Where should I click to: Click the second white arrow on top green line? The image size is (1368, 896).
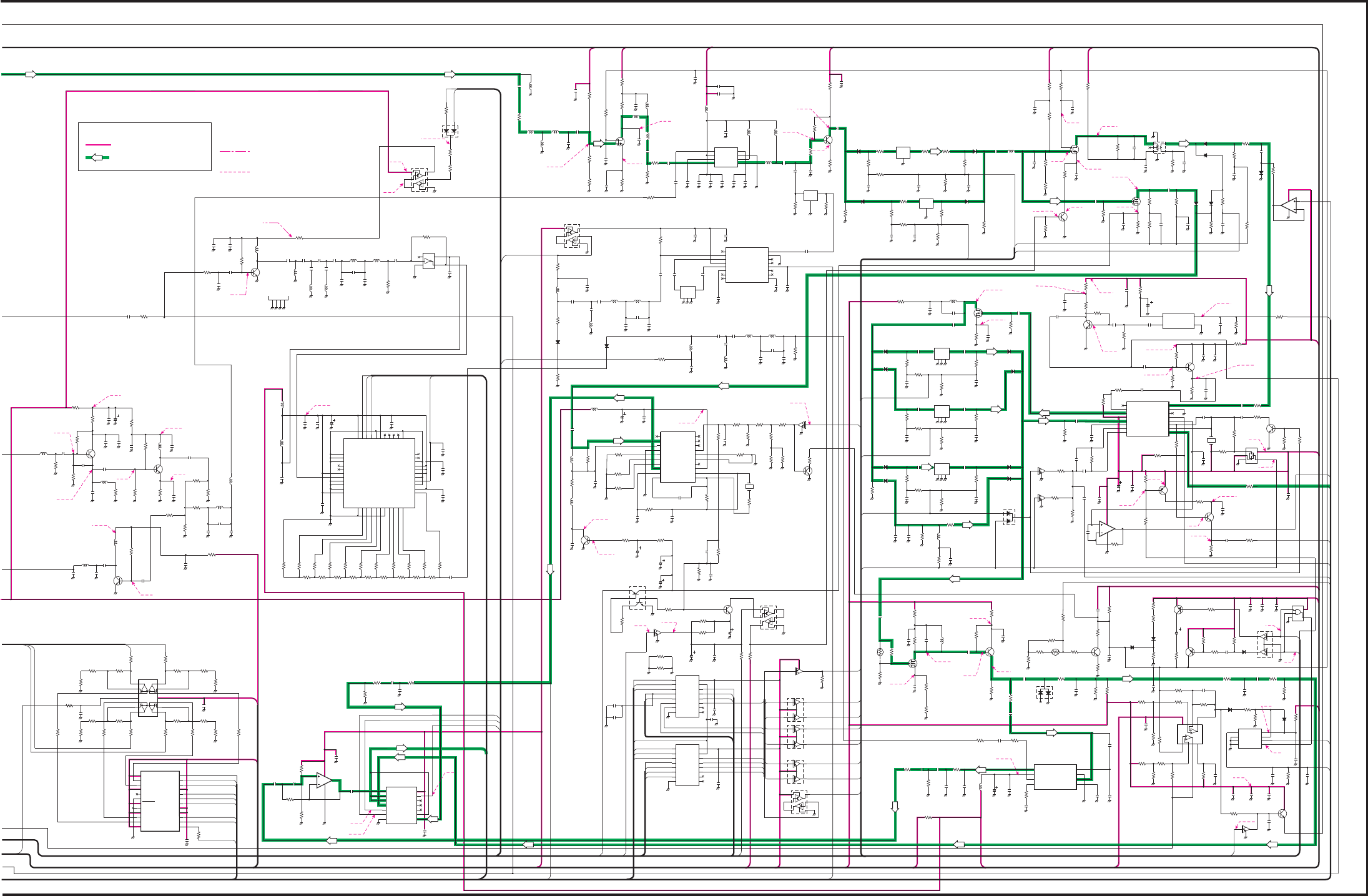click(450, 74)
